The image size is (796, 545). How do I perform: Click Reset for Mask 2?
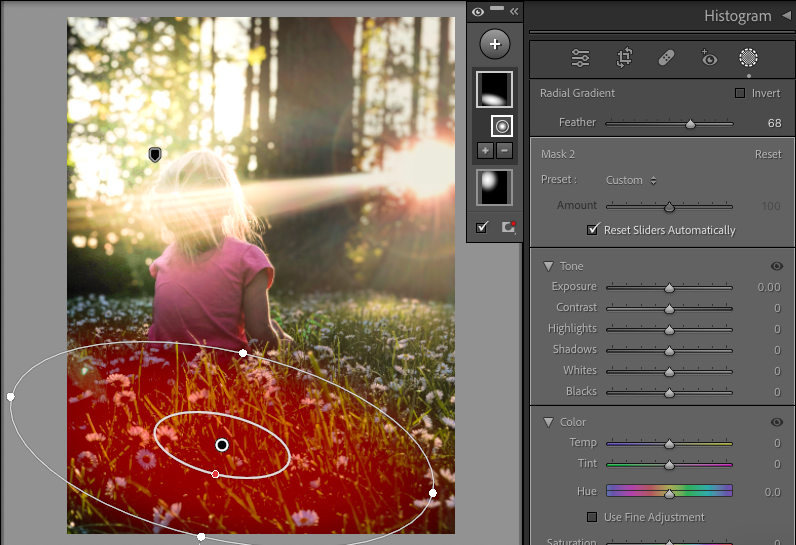click(x=767, y=154)
